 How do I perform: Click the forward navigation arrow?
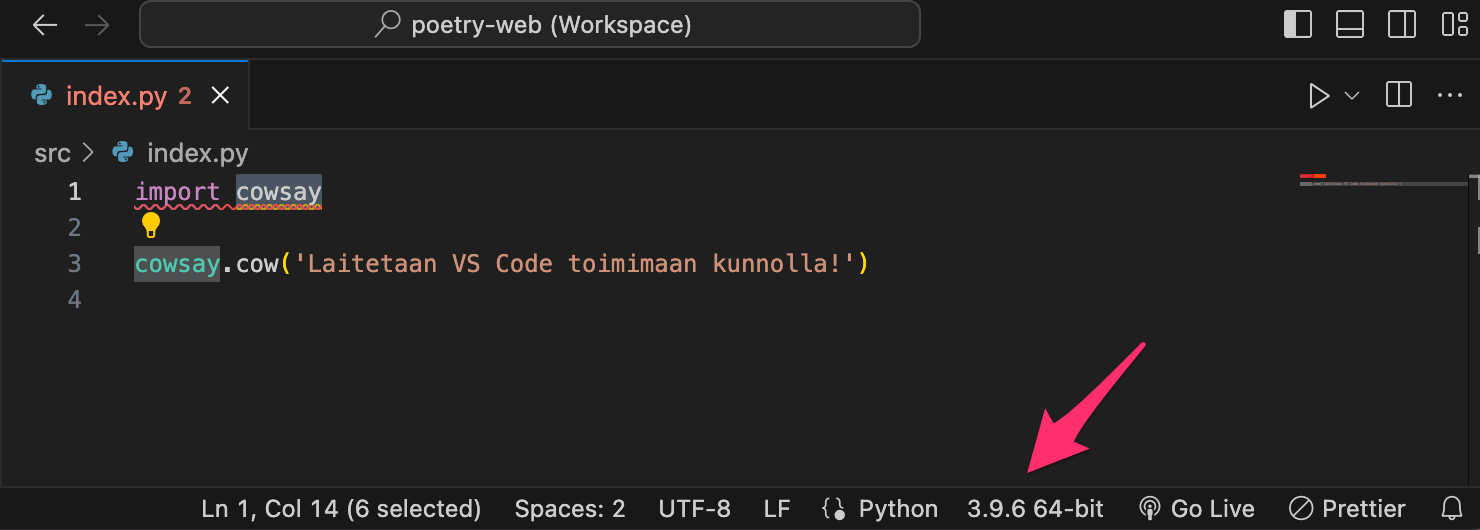(x=97, y=25)
